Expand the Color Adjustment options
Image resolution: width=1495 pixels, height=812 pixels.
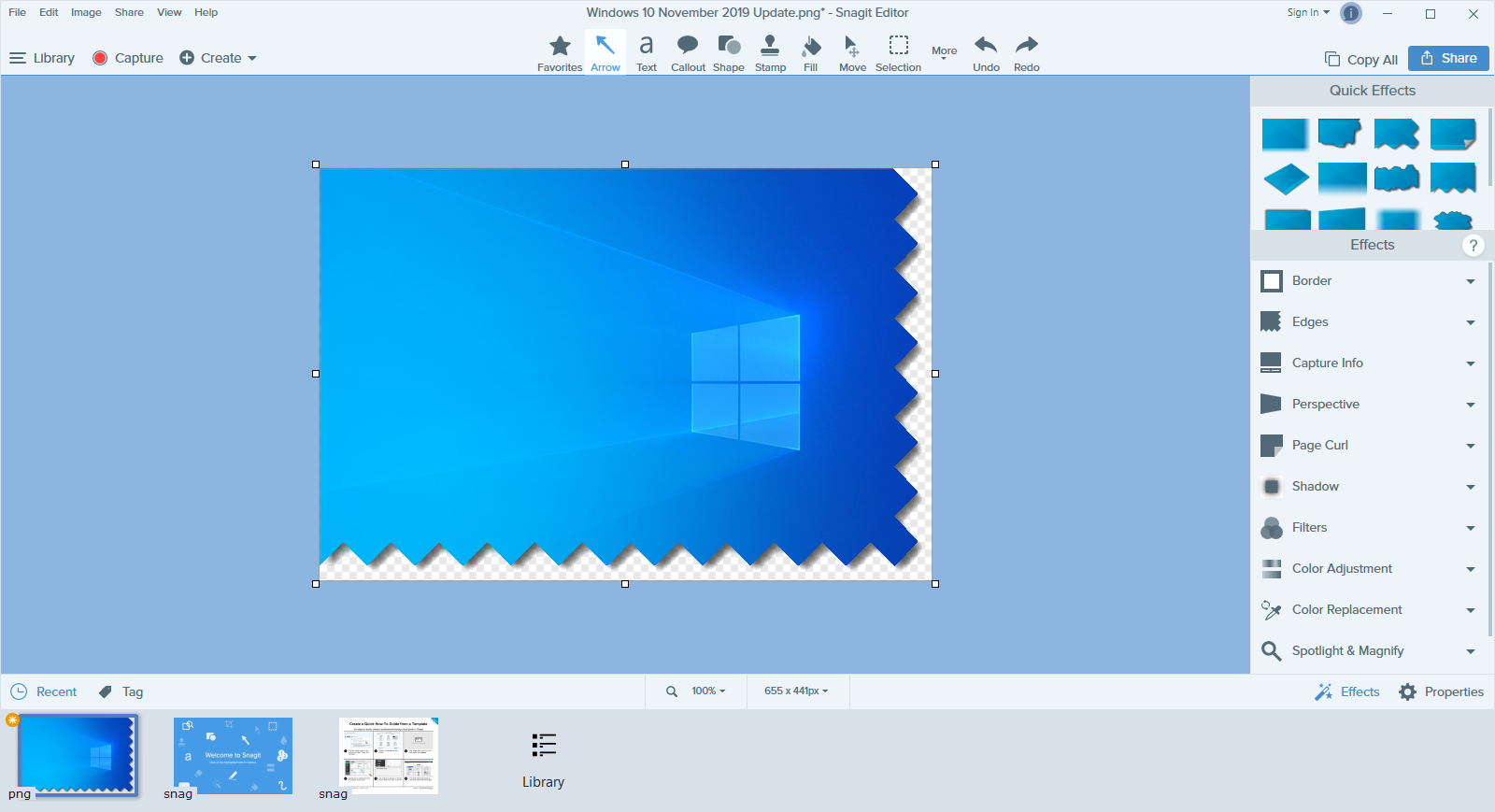tap(1471, 569)
